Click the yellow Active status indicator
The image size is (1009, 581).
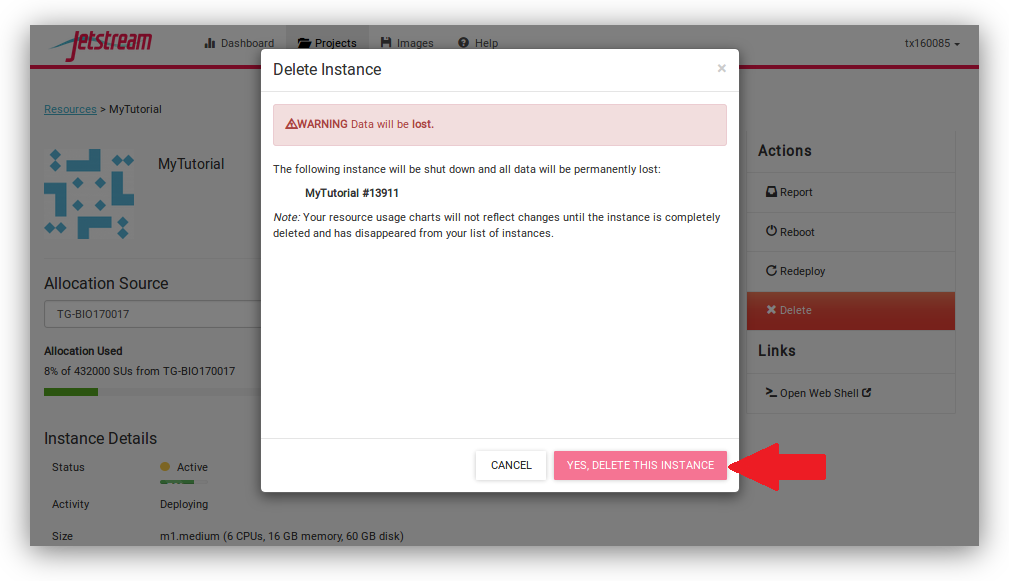[165, 467]
